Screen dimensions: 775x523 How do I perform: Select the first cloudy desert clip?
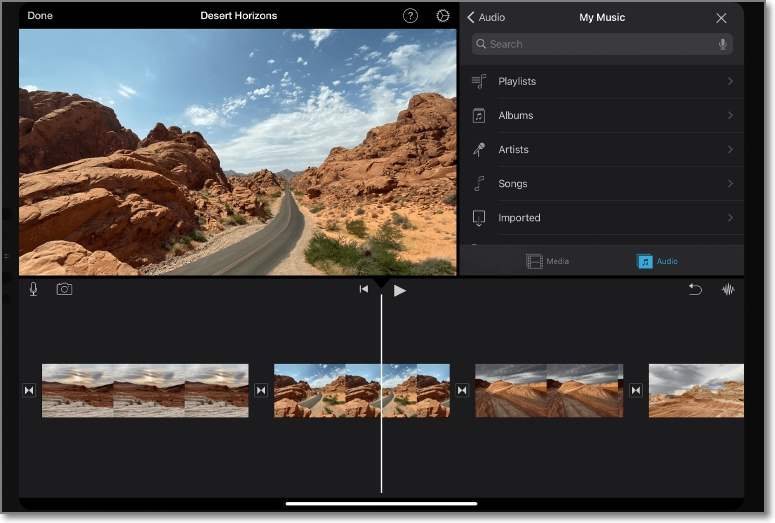click(145, 391)
